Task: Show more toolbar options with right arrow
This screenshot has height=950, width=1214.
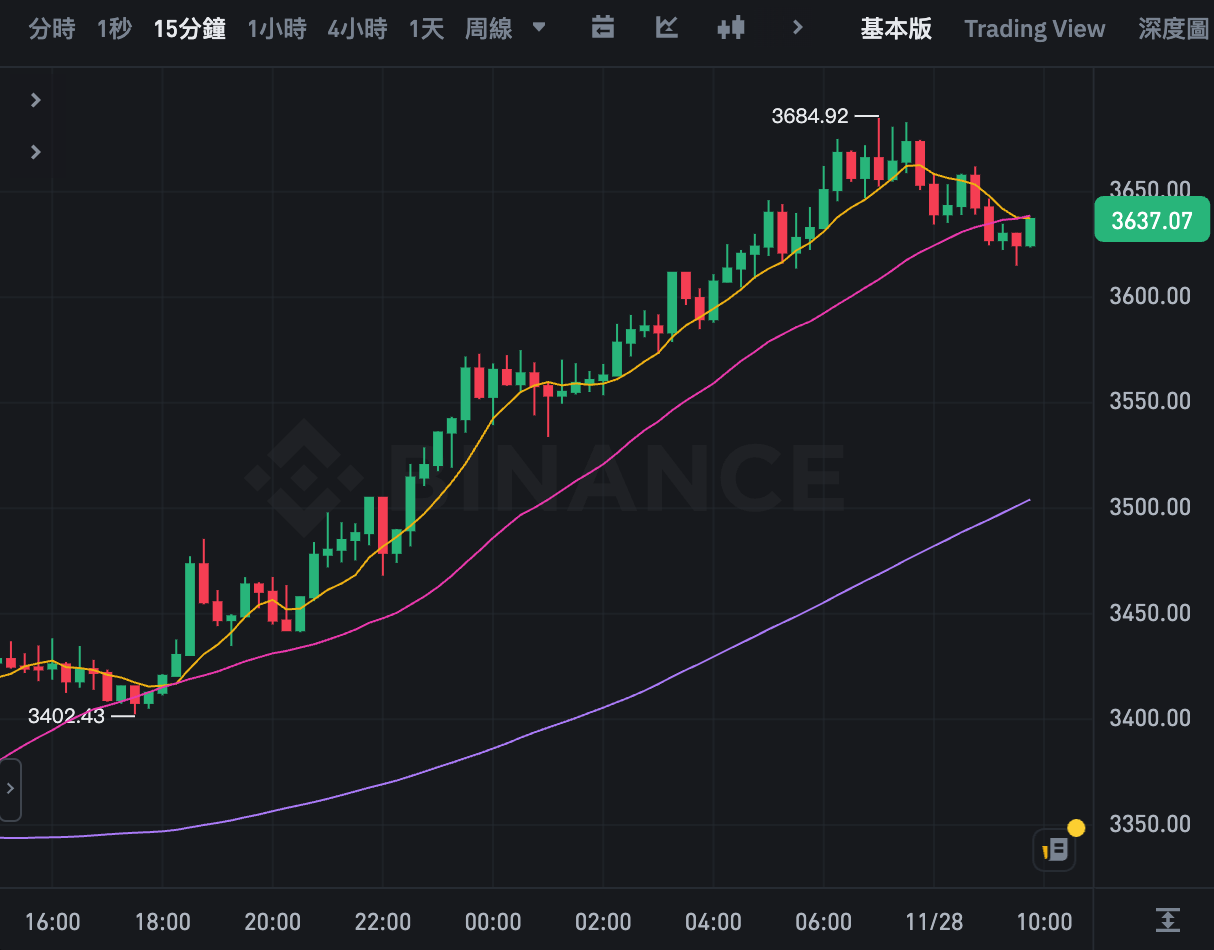Action: (x=797, y=28)
